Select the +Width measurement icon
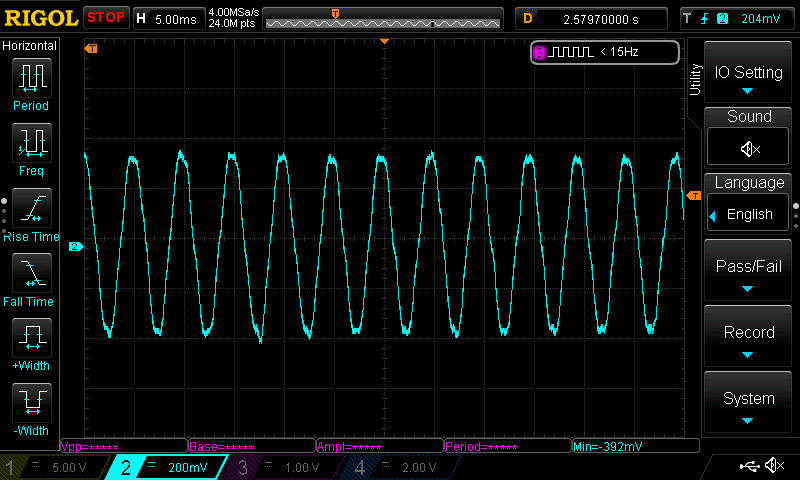The height and width of the screenshot is (480, 800). pyautogui.click(x=31, y=339)
